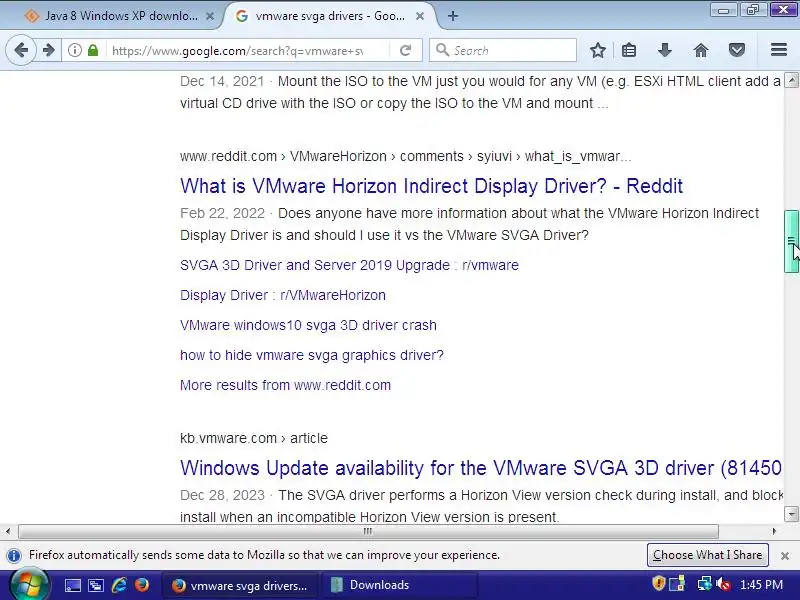800x600 pixels.
Task: Click the 1:45 PM clock
Action: [761, 585]
